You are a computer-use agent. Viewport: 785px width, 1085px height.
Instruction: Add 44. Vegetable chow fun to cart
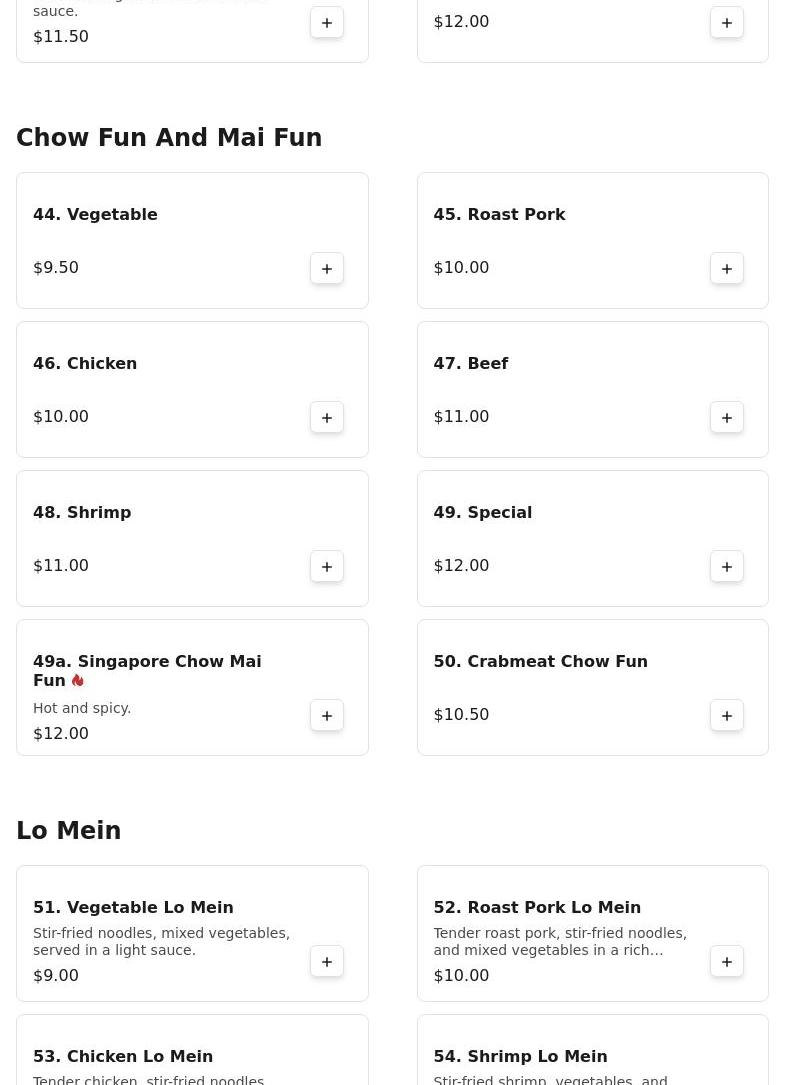pyautogui.click(x=327, y=268)
